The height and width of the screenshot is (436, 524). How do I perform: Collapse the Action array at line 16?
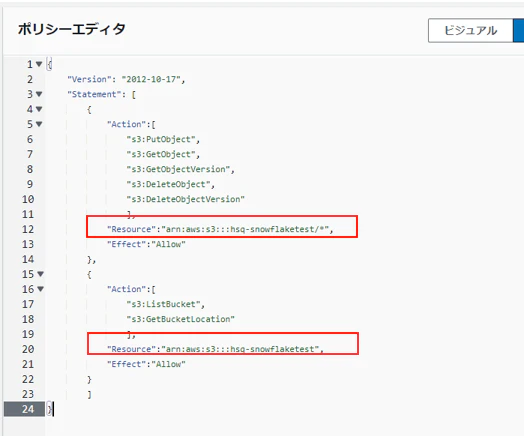[x=40, y=289]
